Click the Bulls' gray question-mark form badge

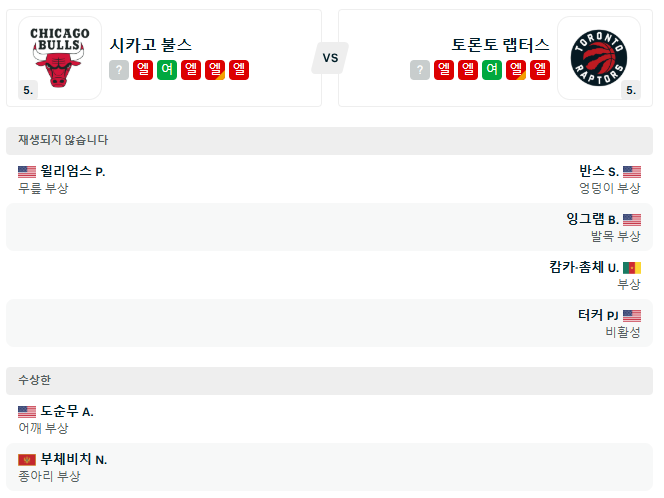(119, 70)
